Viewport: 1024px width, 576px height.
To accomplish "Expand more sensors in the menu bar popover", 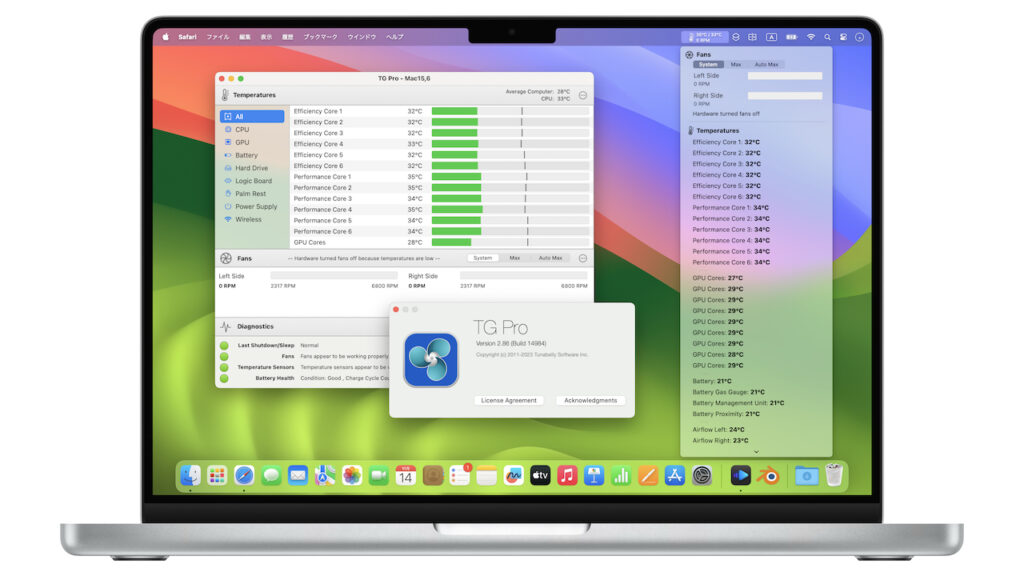I will [x=756, y=451].
